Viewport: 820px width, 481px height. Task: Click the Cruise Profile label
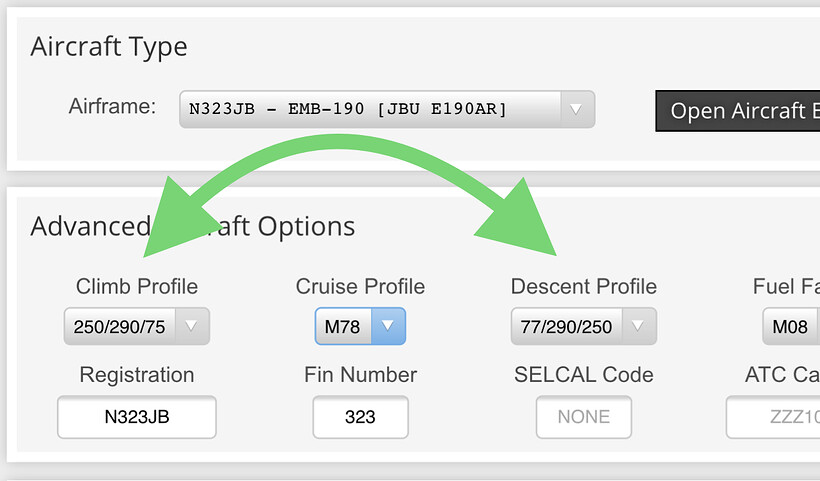(360, 287)
